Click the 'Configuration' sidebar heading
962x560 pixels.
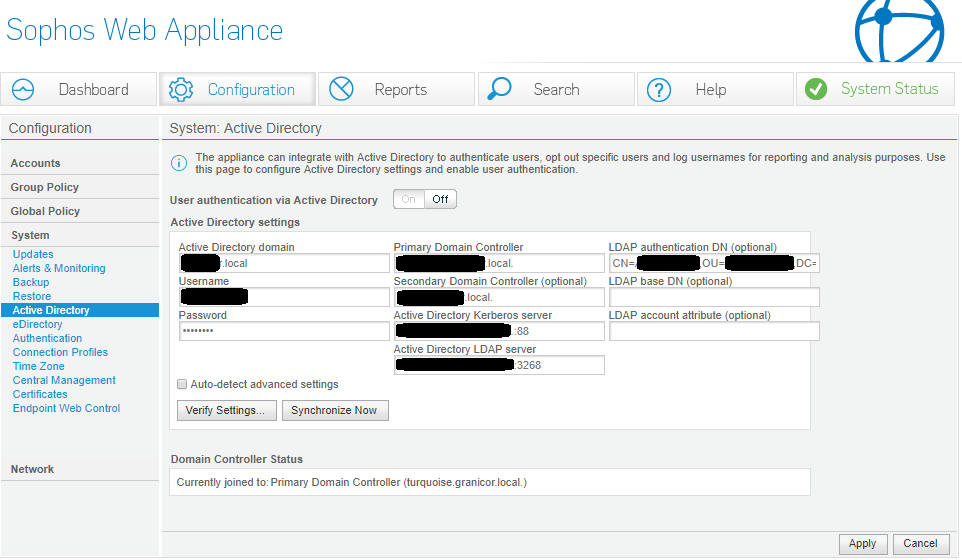50,128
